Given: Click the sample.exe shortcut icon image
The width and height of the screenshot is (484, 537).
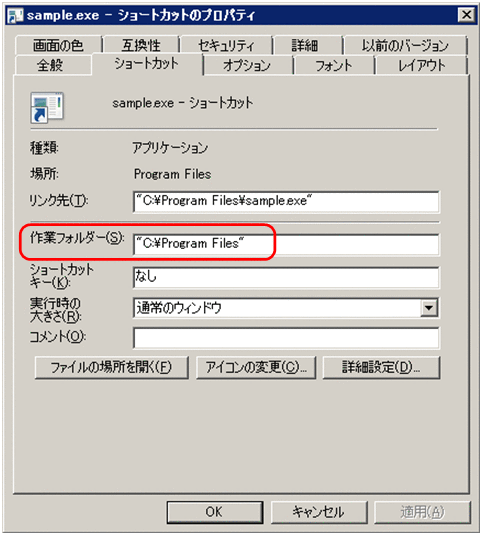Looking at the screenshot, I should [x=47, y=107].
